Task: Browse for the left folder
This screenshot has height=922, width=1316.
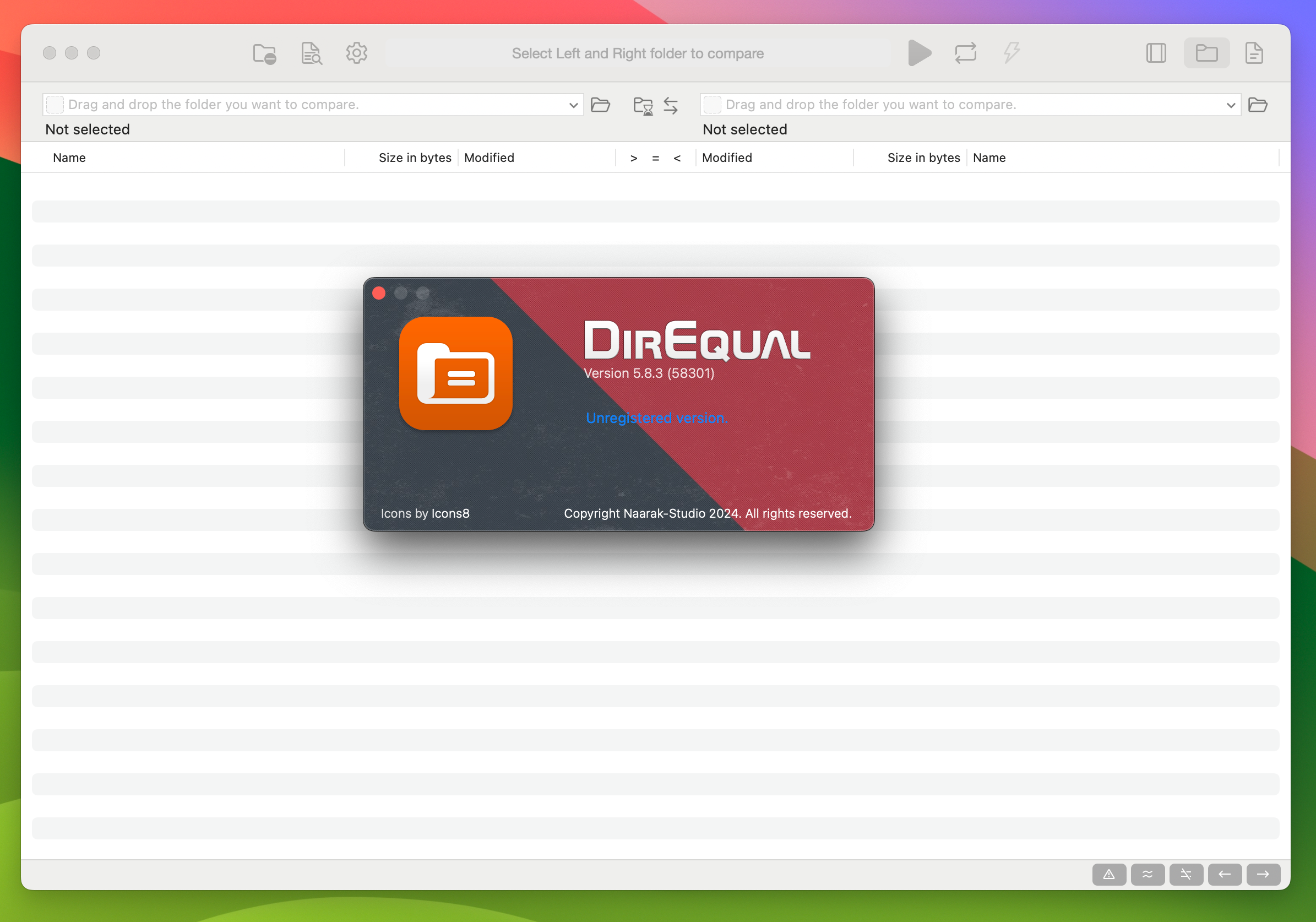Action: [600, 105]
